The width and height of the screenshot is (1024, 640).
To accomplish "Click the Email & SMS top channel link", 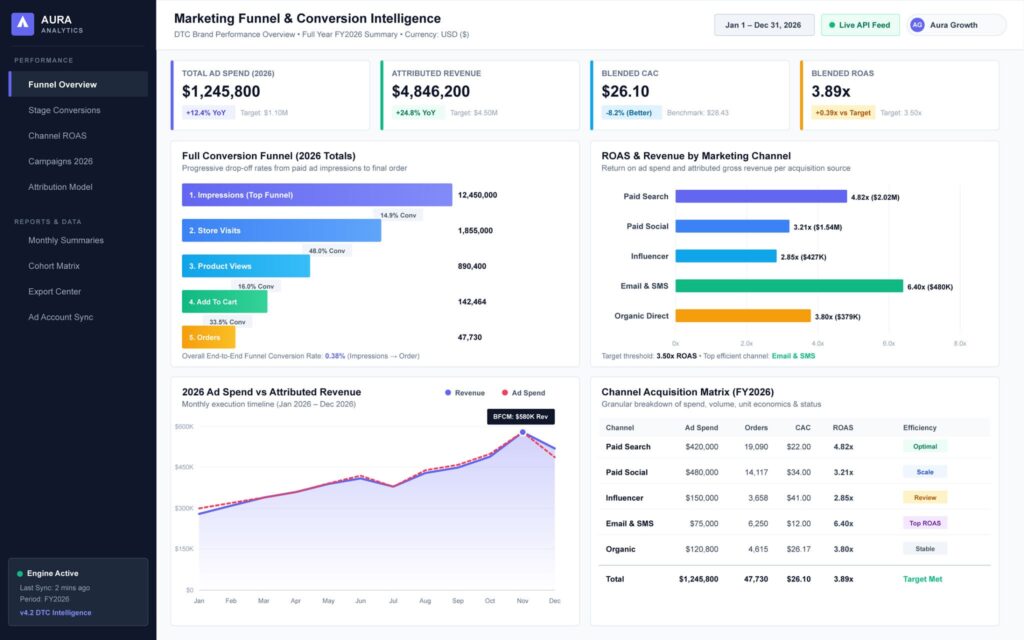I will [x=793, y=356].
